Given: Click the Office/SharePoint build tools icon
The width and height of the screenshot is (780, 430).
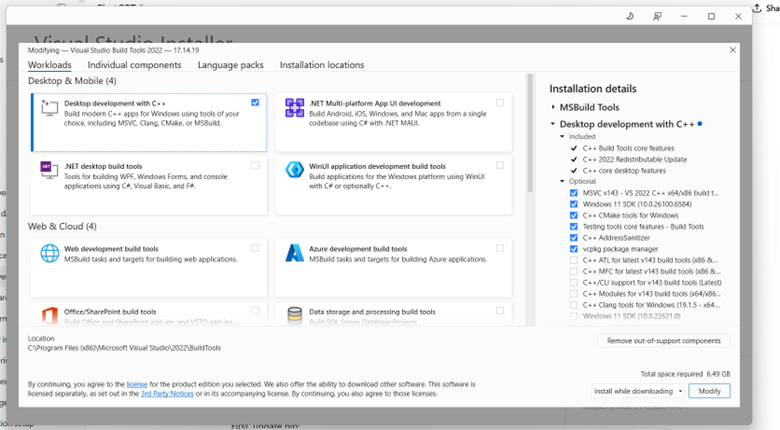Looking at the screenshot, I should (x=49, y=315).
